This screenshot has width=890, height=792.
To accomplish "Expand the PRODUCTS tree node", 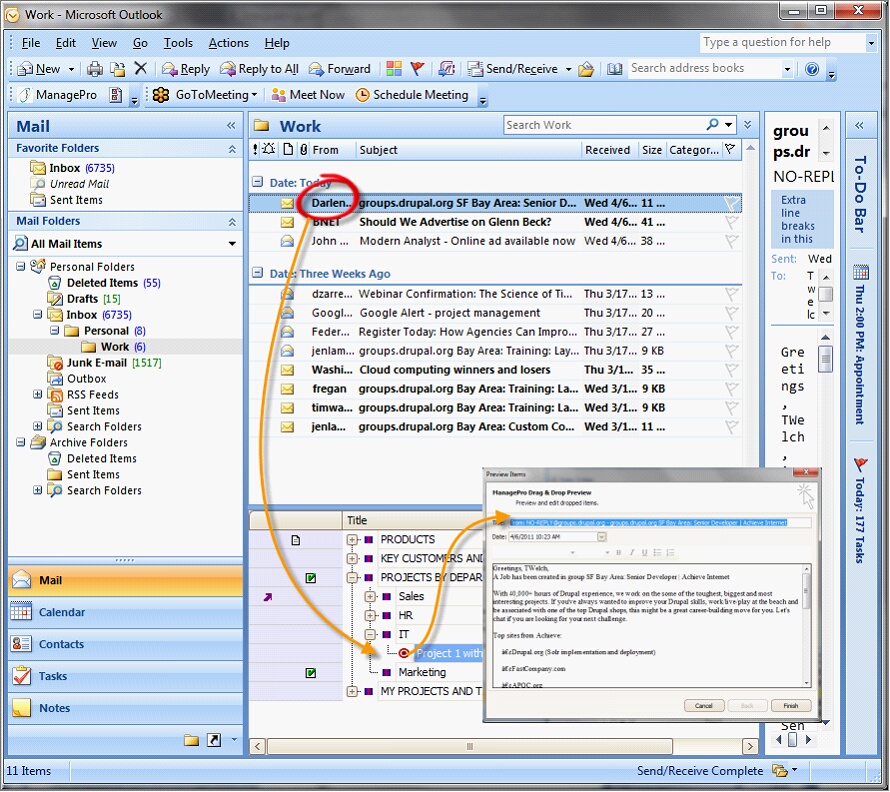I will 352,539.
